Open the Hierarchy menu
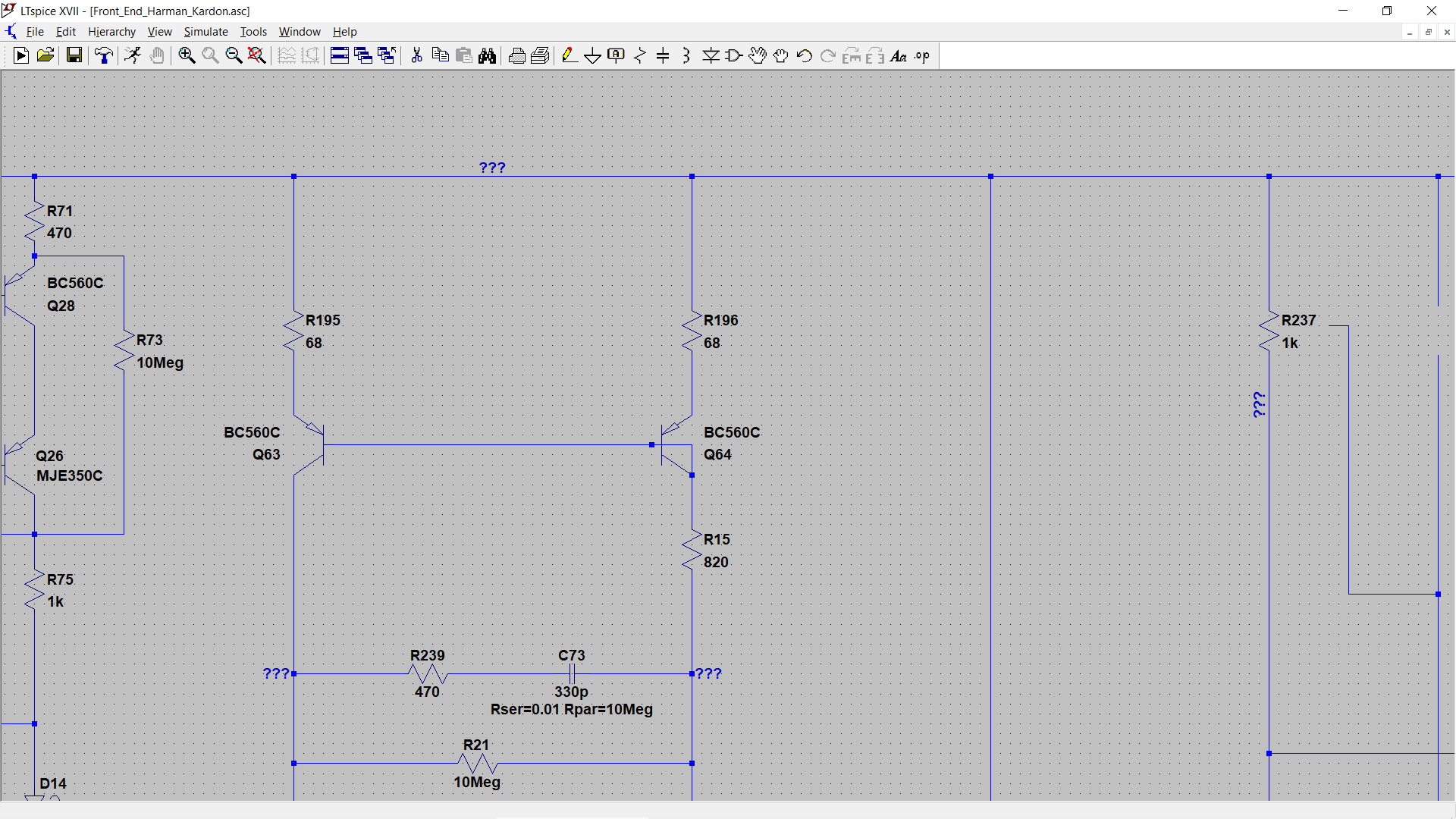1456x819 pixels. pos(111,32)
